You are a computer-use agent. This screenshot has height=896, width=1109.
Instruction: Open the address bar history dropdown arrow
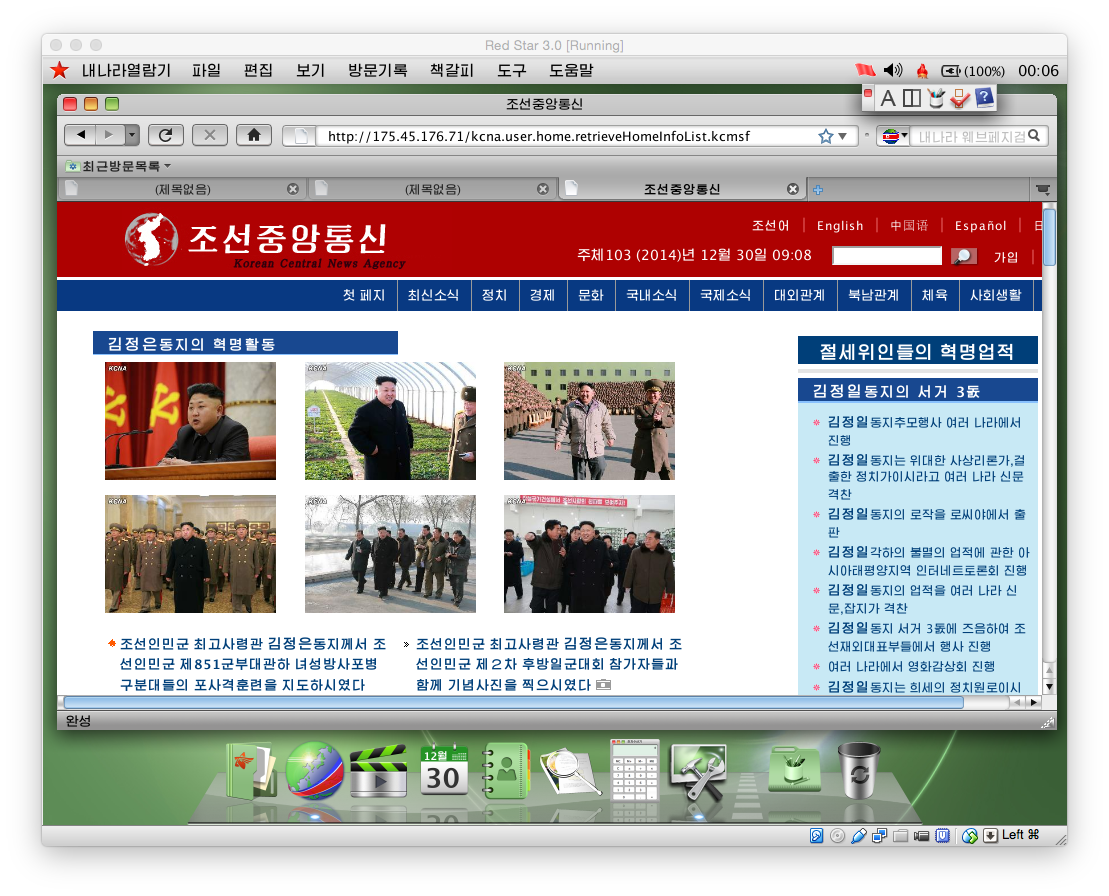[842, 136]
